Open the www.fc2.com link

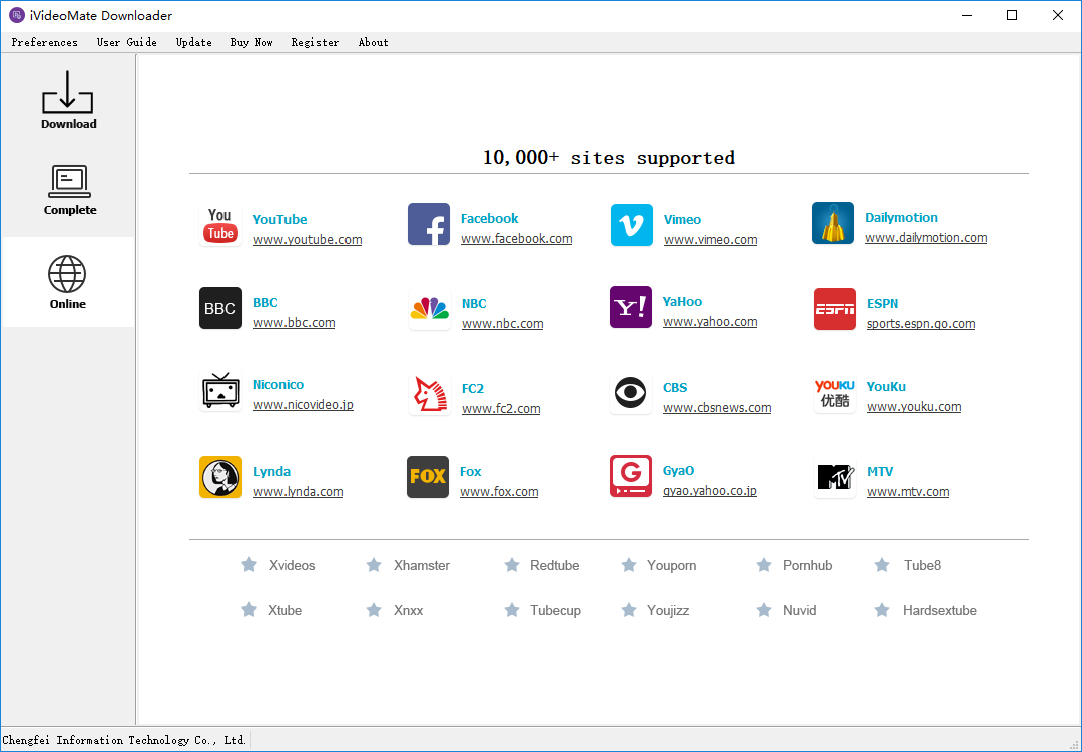(x=501, y=408)
